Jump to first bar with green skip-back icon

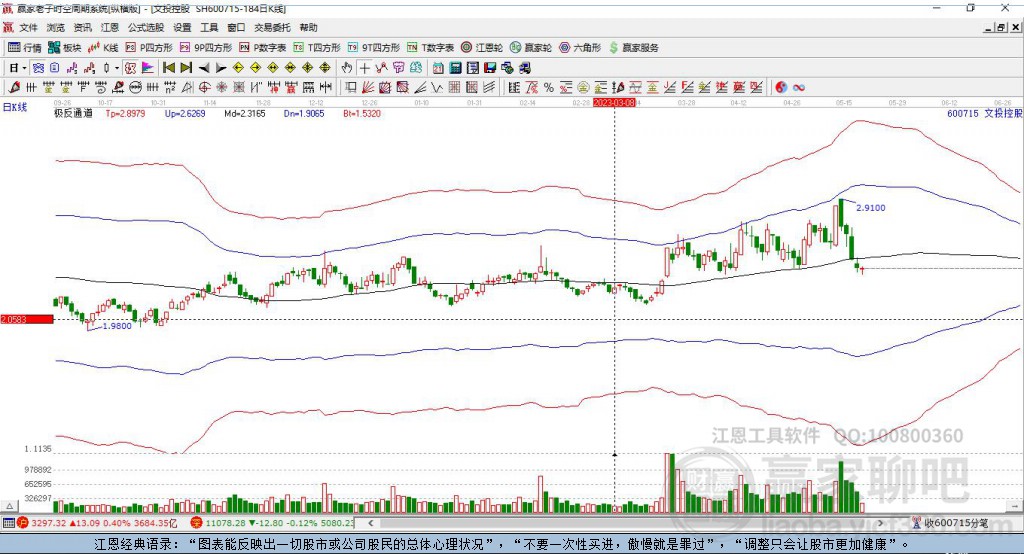click(x=168, y=68)
